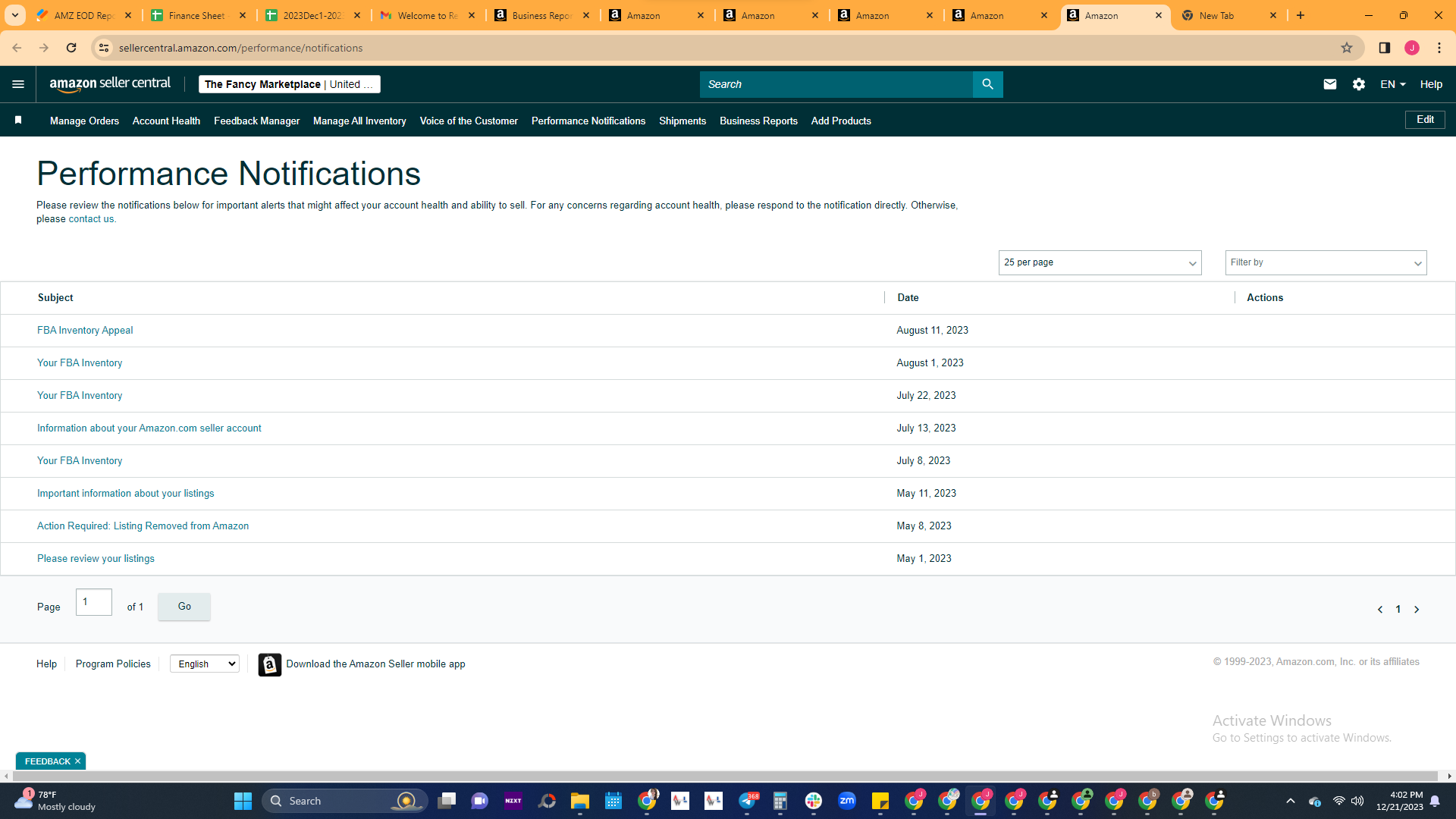Close the FEEDBACK tab with X
This screenshot has width=1456, height=819.
[x=77, y=761]
